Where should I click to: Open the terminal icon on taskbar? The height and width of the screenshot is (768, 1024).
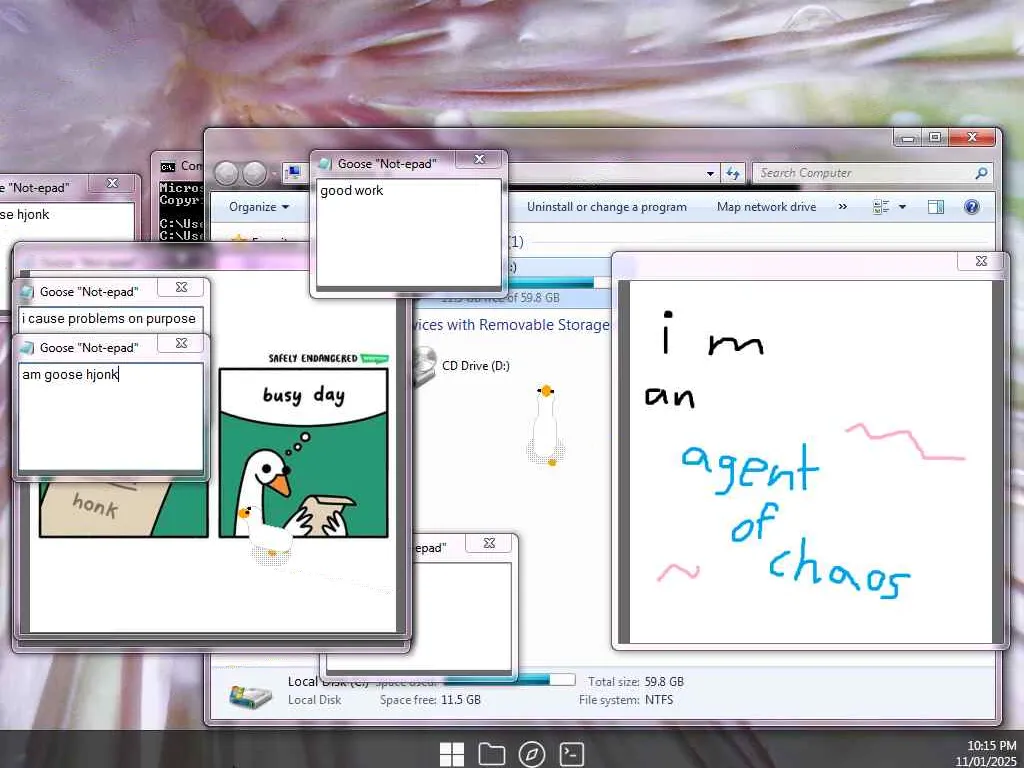point(571,754)
